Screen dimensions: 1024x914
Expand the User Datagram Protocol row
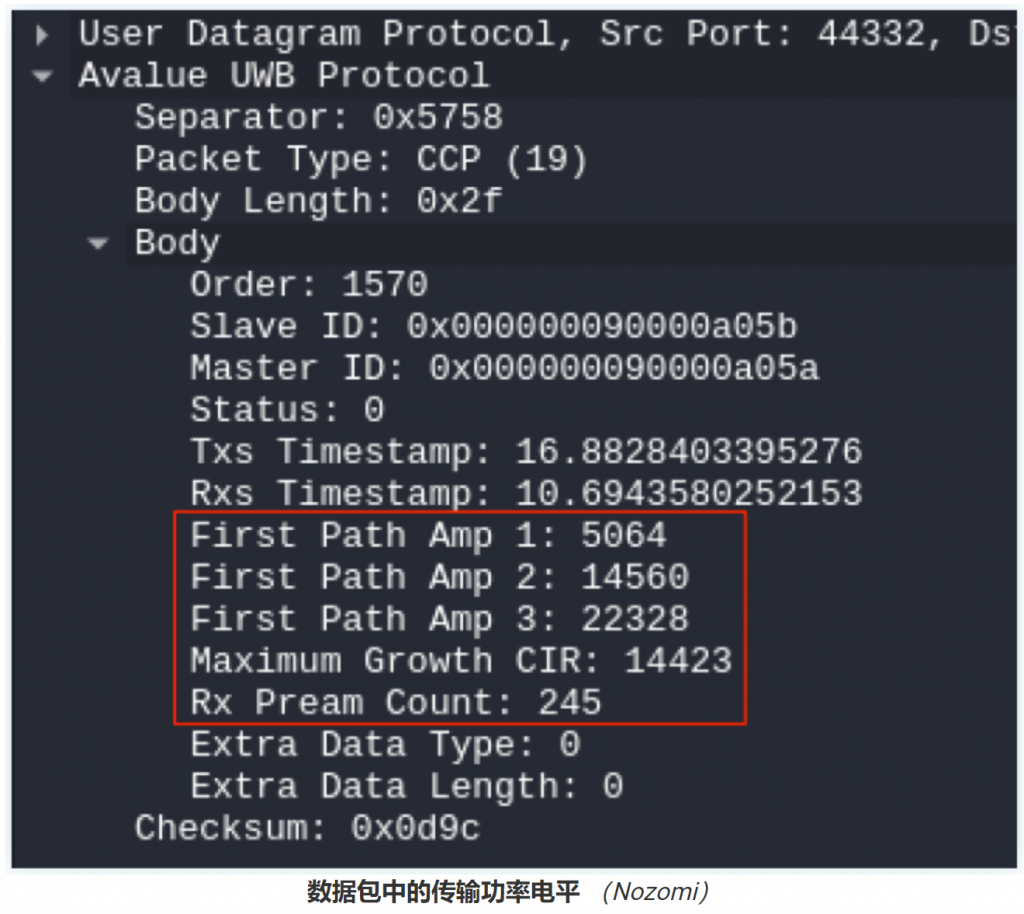[x=42, y=34]
